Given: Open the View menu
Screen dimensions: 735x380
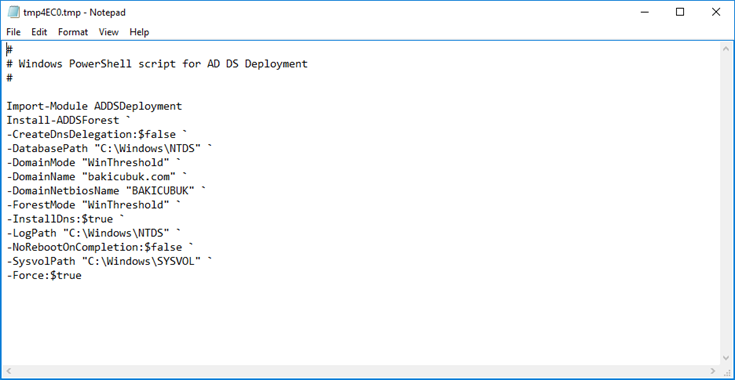Looking at the screenshot, I should point(108,32).
